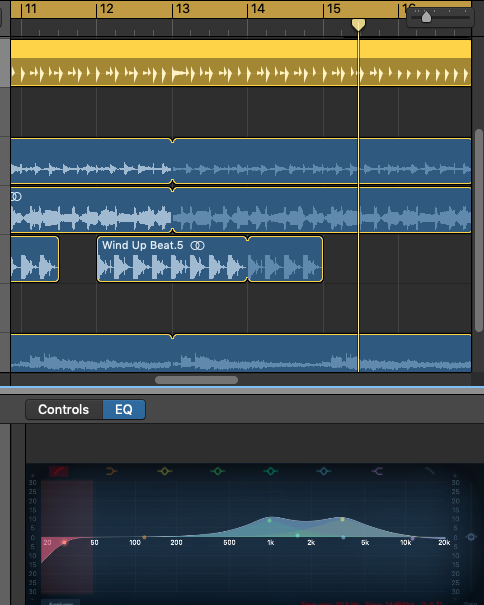Viewport: 484px width, 605px height.
Task: Click the playhead marker in the ruler
Action: [358, 25]
